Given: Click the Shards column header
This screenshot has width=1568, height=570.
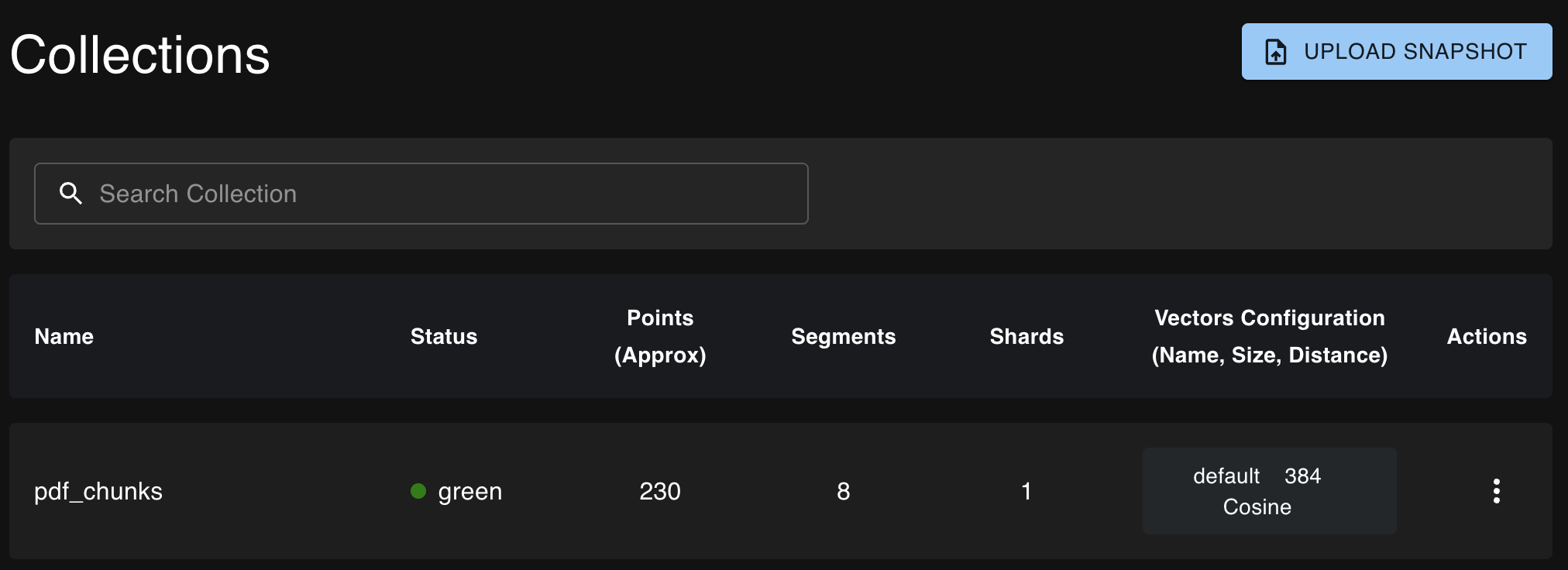Looking at the screenshot, I should [1026, 336].
